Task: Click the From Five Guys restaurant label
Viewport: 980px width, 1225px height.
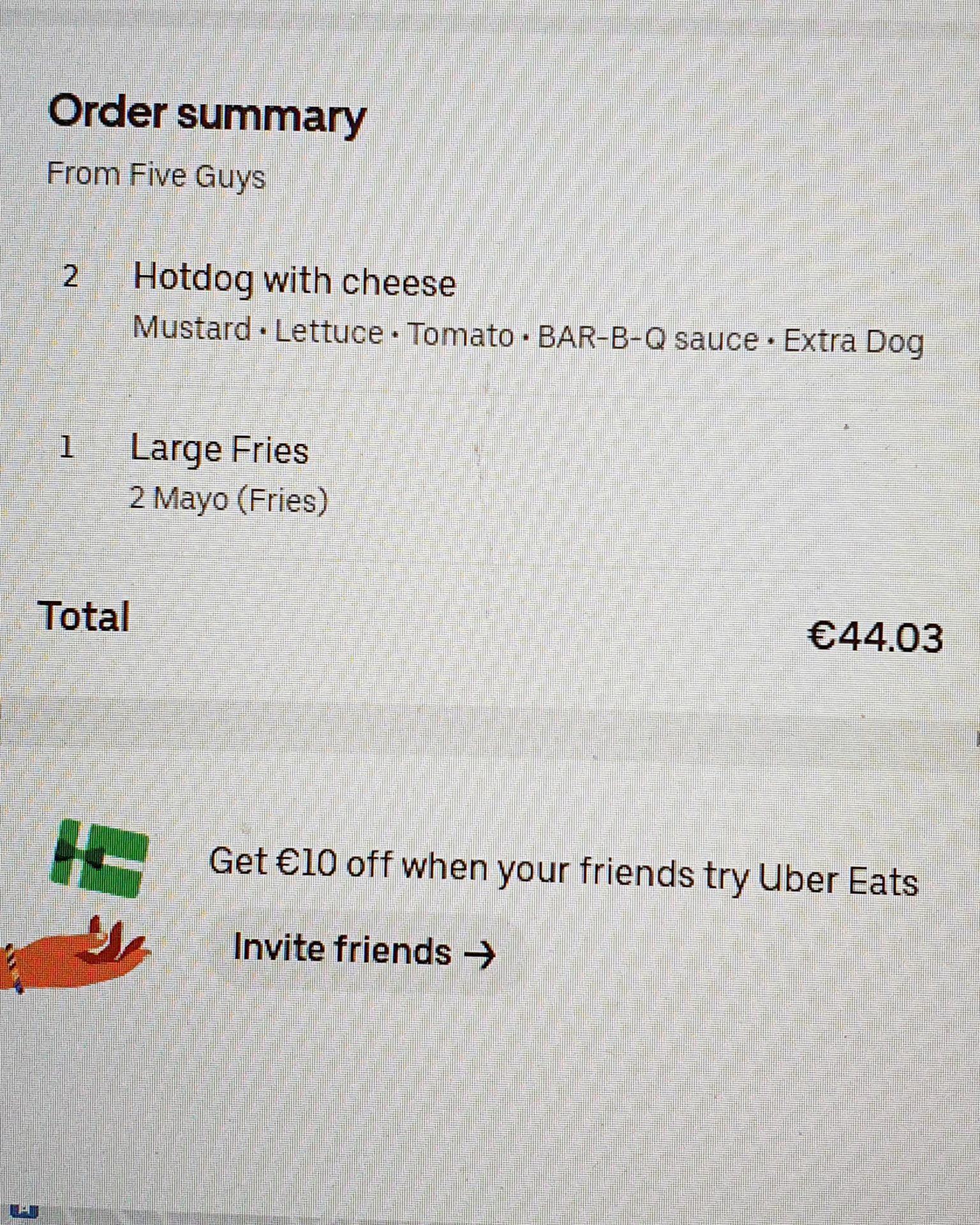Action: click(156, 175)
